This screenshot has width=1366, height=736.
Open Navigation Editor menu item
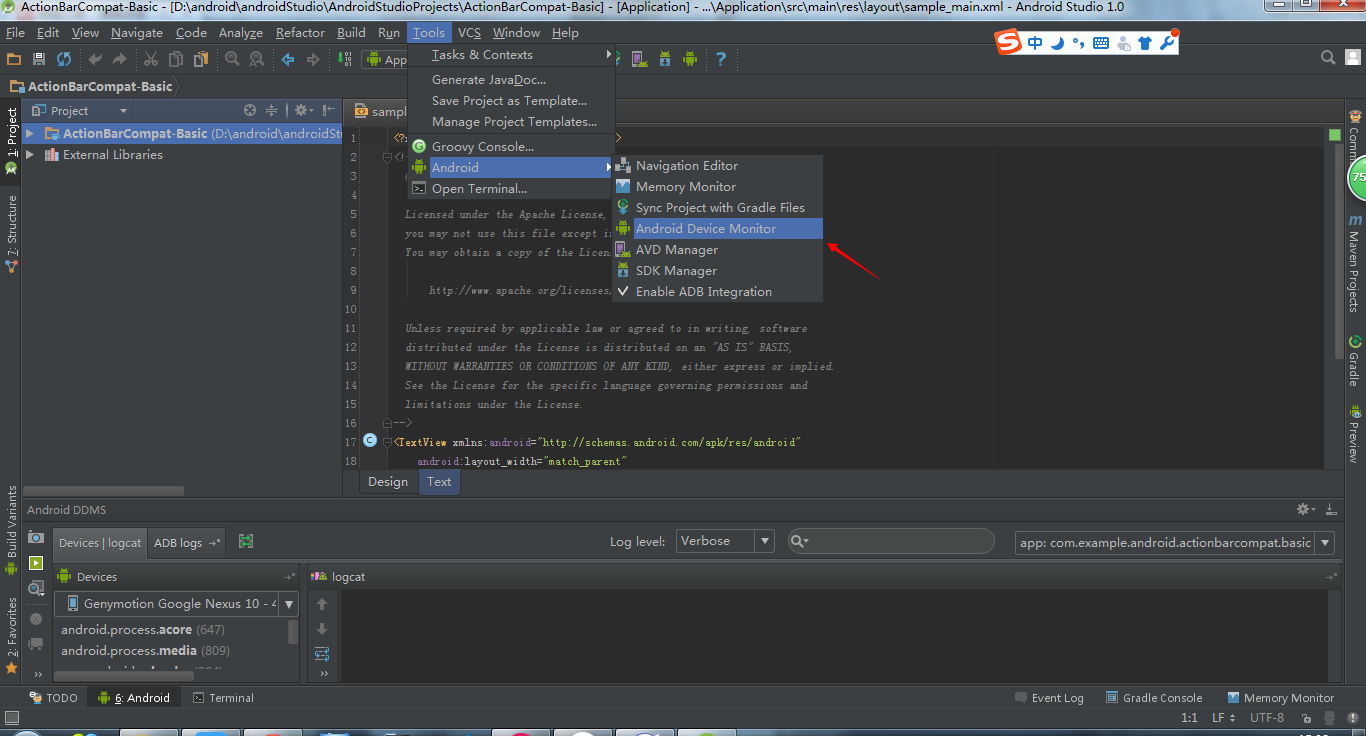[x=717, y=166]
